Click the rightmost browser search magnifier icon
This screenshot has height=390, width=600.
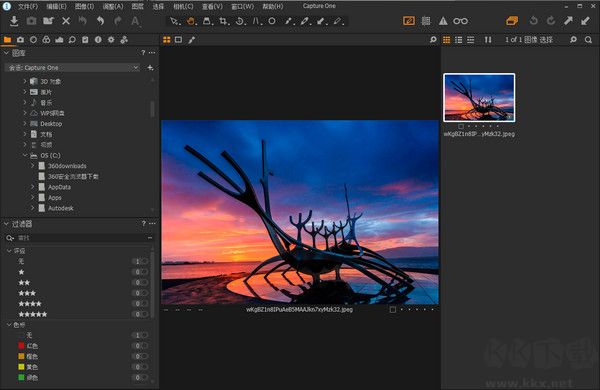click(588, 40)
